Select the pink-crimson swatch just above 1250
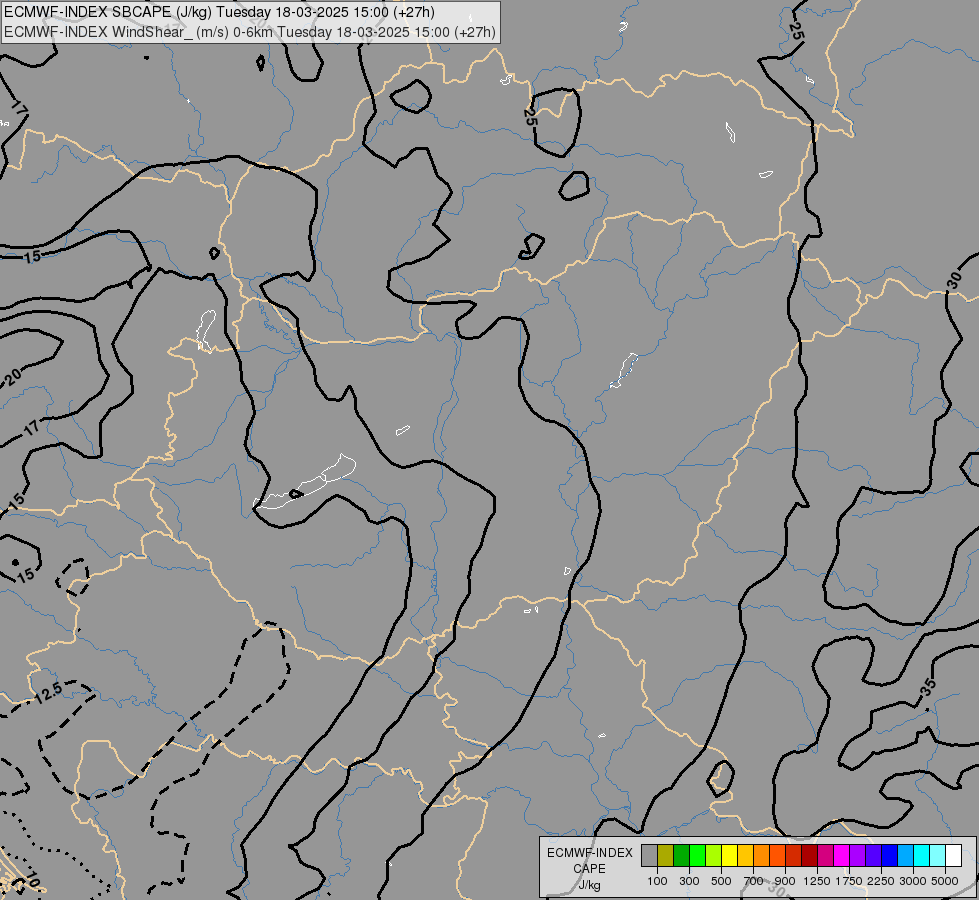This screenshot has height=900, width=979. tap(825, 856)
